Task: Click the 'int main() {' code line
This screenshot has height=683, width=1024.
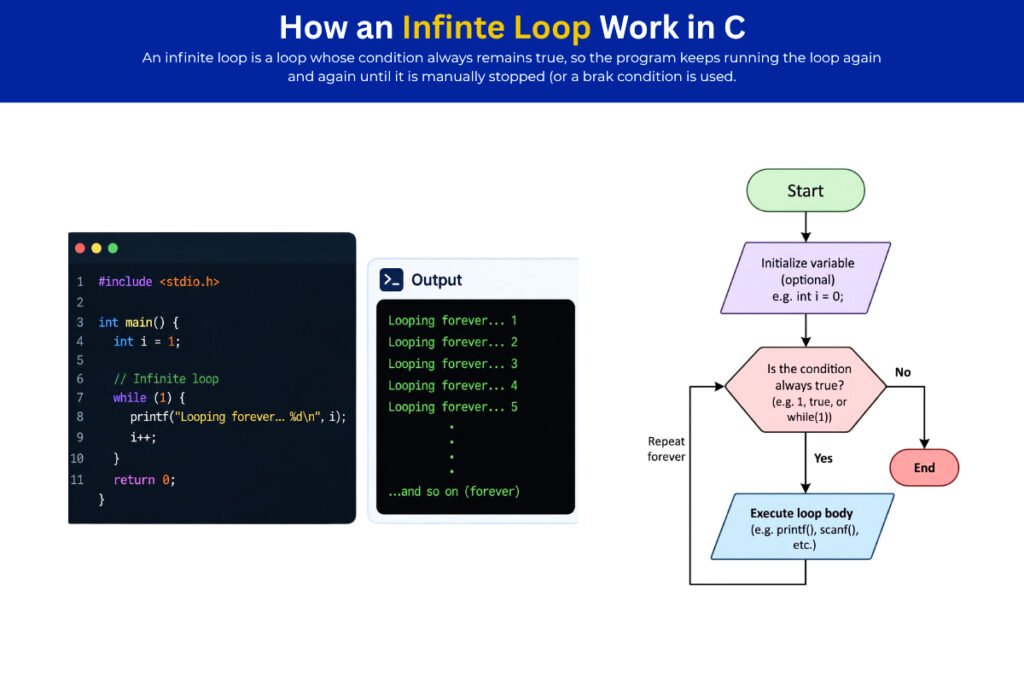Action: click(138, 322)
